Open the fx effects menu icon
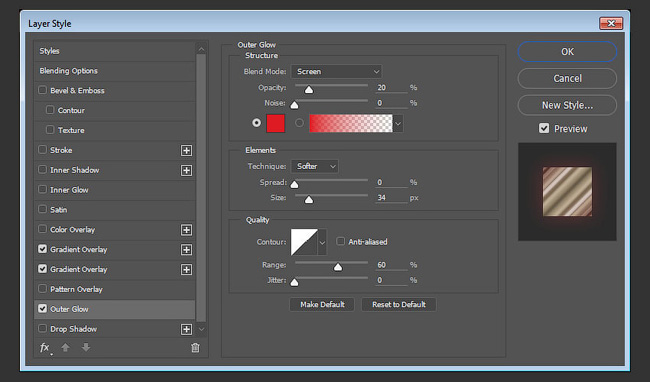Screen dimensions: 650x382 point(45,348)
